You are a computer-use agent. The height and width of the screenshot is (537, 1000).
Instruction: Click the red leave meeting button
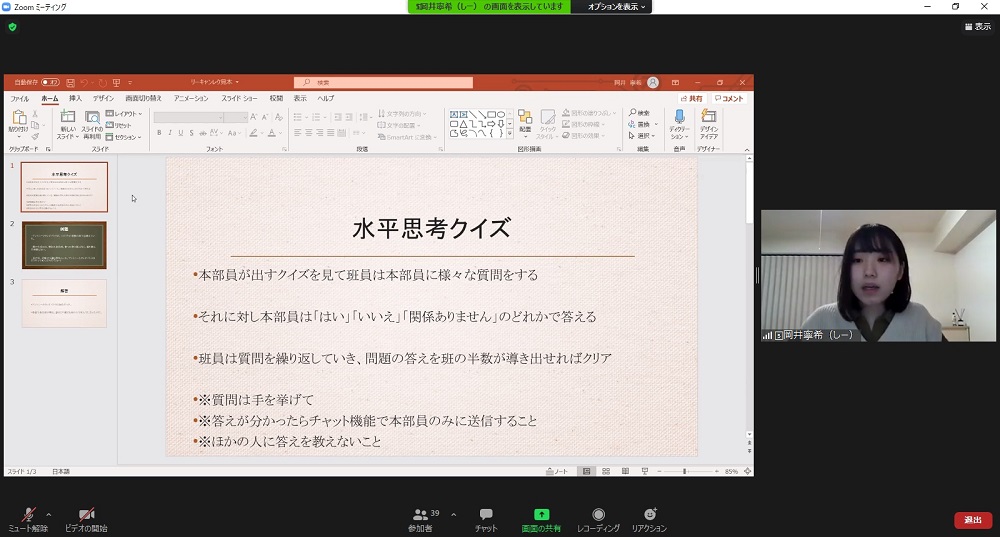click(x=972, y=520)
